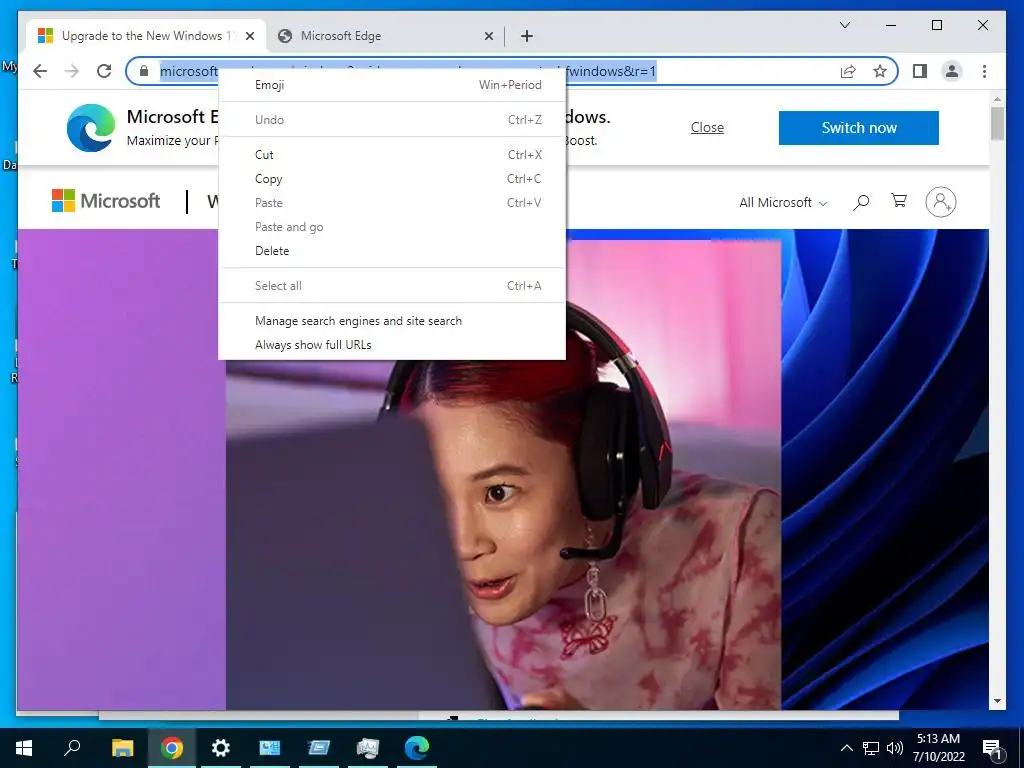The width and height of the screenshot is (1024, 768).
Task: Click the browser Back arrow
Action: (40, 71)
